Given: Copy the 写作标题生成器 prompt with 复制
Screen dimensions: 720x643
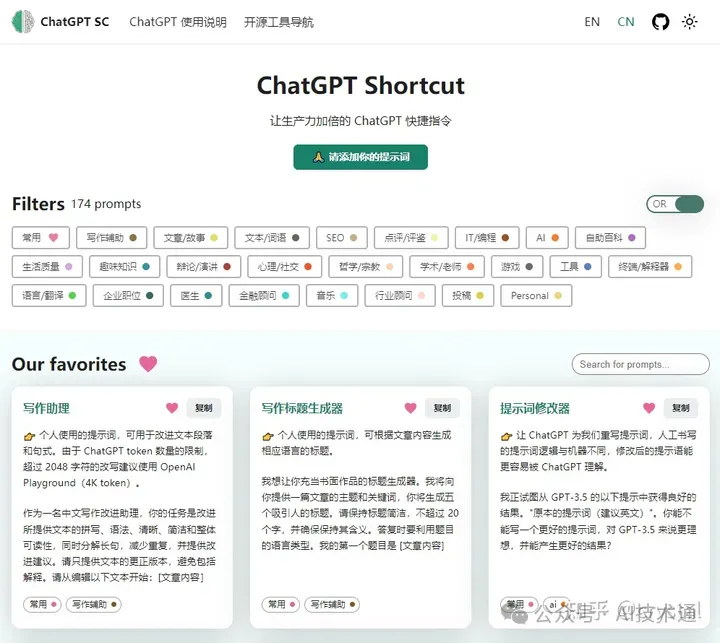Looking at the screenshot, I should coord(442,407).
